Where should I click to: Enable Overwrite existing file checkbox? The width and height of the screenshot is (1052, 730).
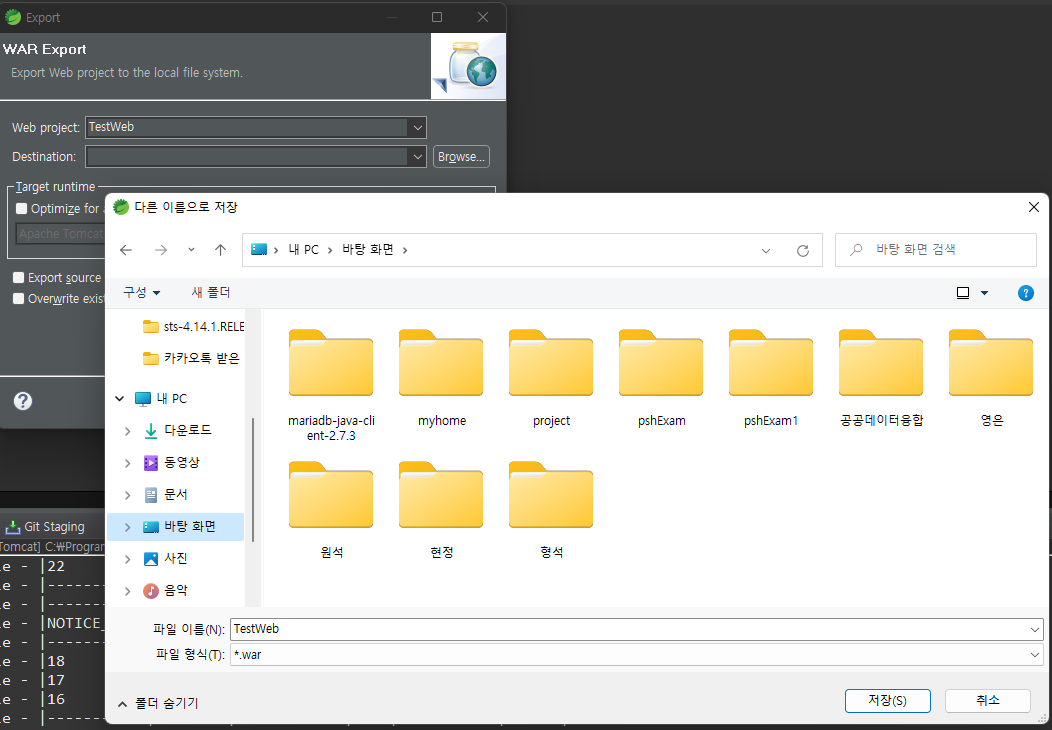[x=19, y=299]
